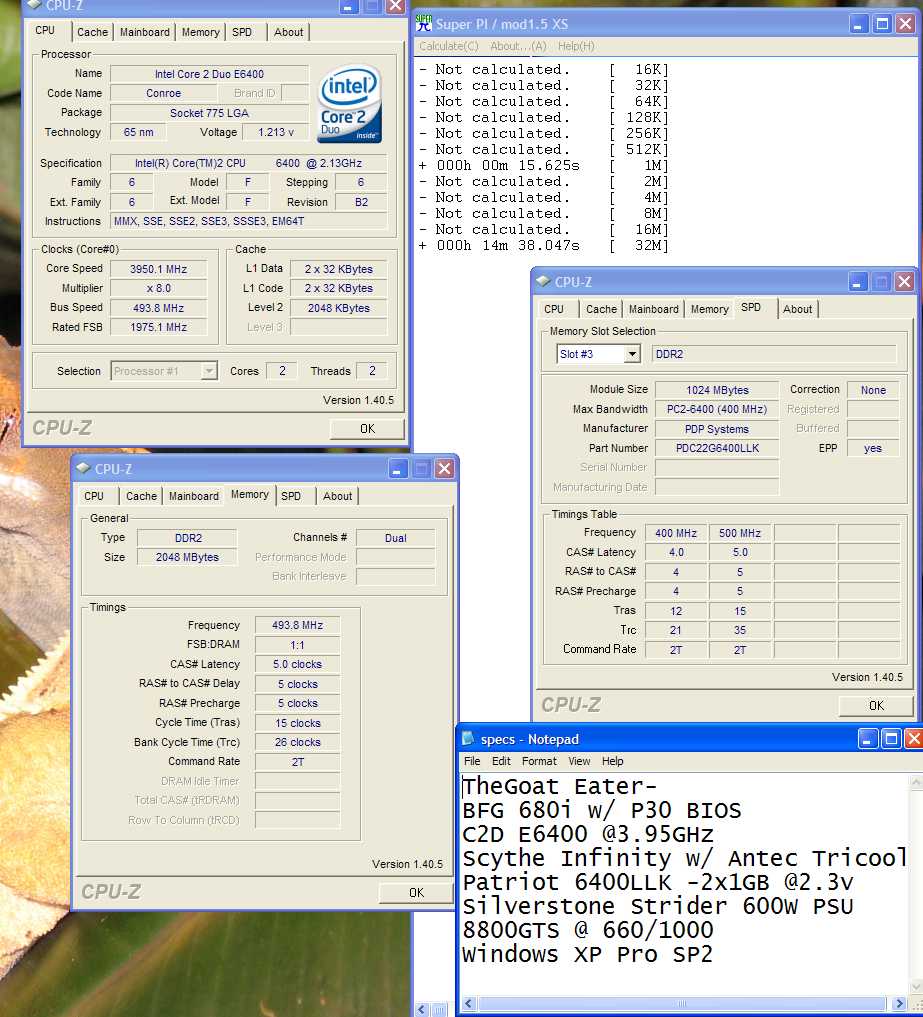The image size is (923, 1017).
Task: Open the Mainboard tab in the processor CPU-Z window
Action: [x=145, y=32]
